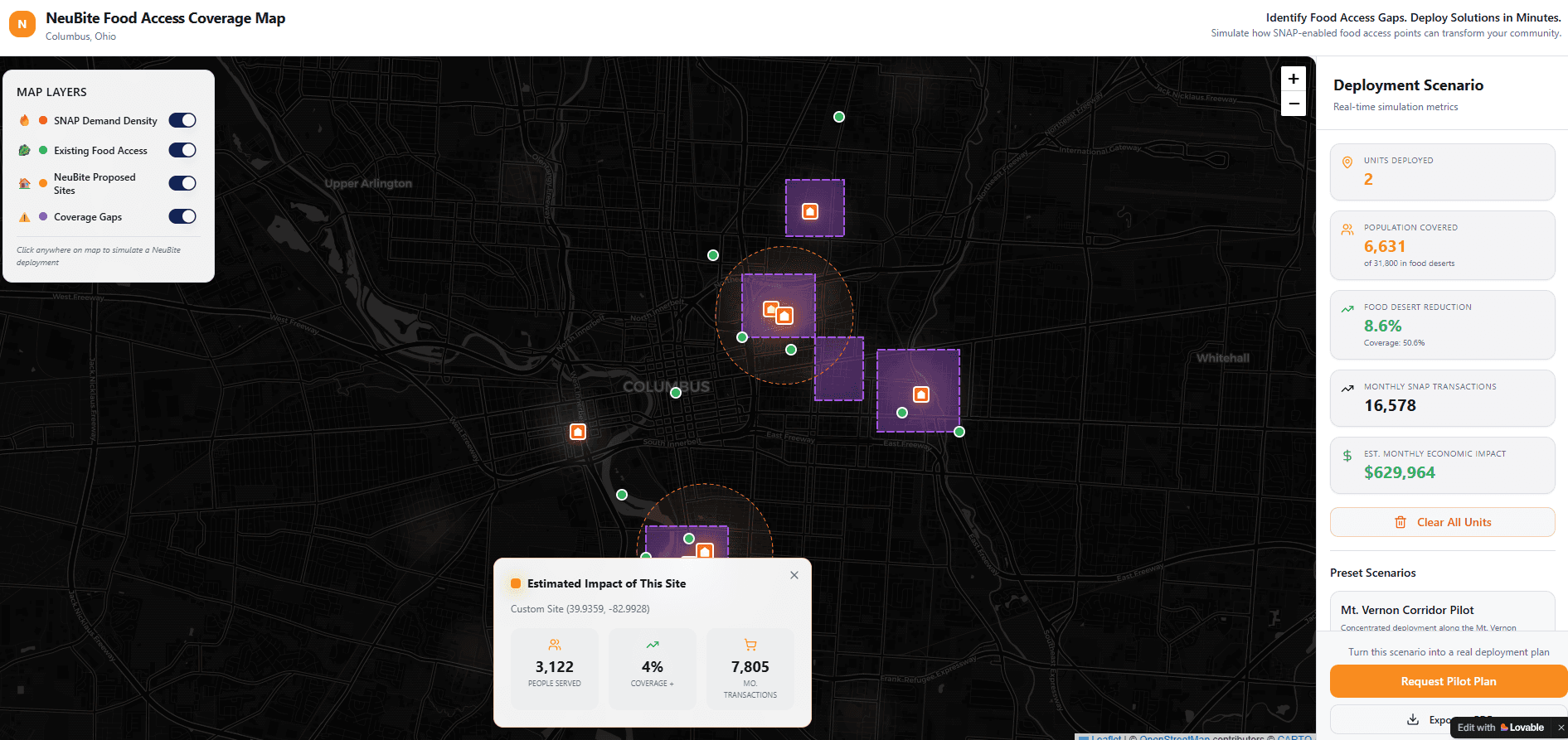Open the Edit with Lovable link
This screenshot has width=1568, height=740.
tap(1500, 728)
